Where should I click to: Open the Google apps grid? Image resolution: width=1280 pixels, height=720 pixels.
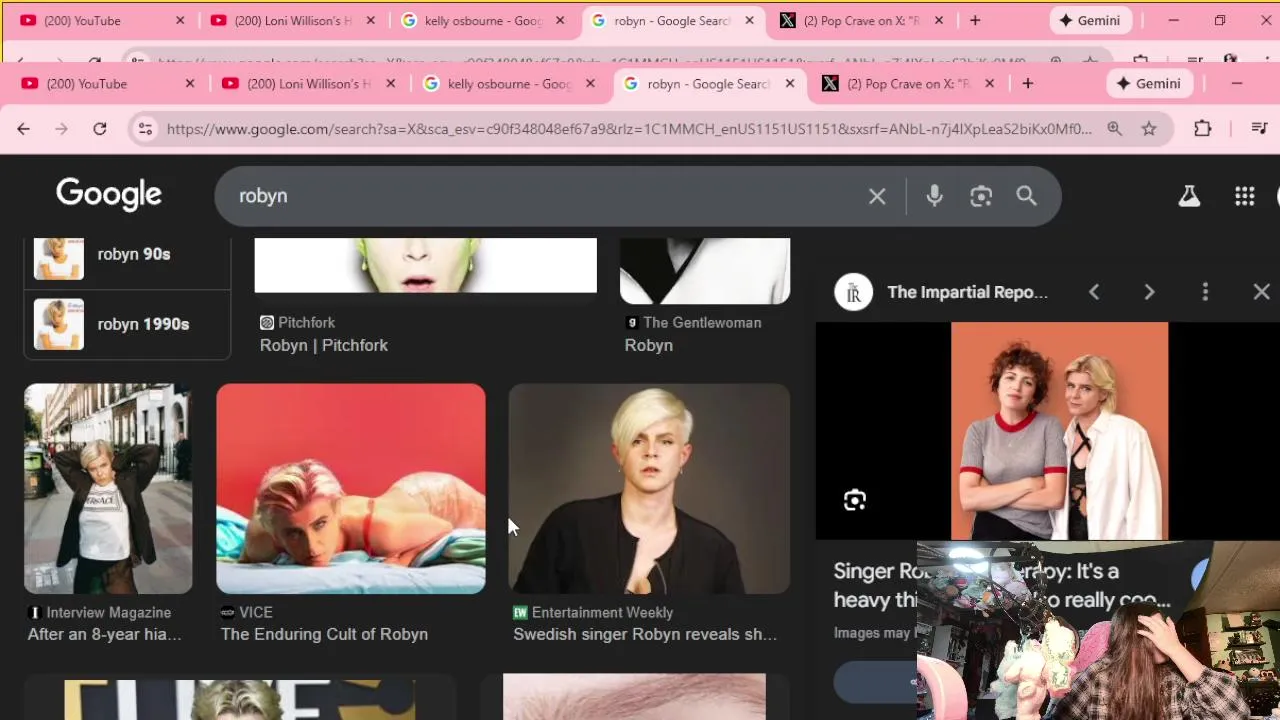pyautogui.click(x=1244, y=196)
